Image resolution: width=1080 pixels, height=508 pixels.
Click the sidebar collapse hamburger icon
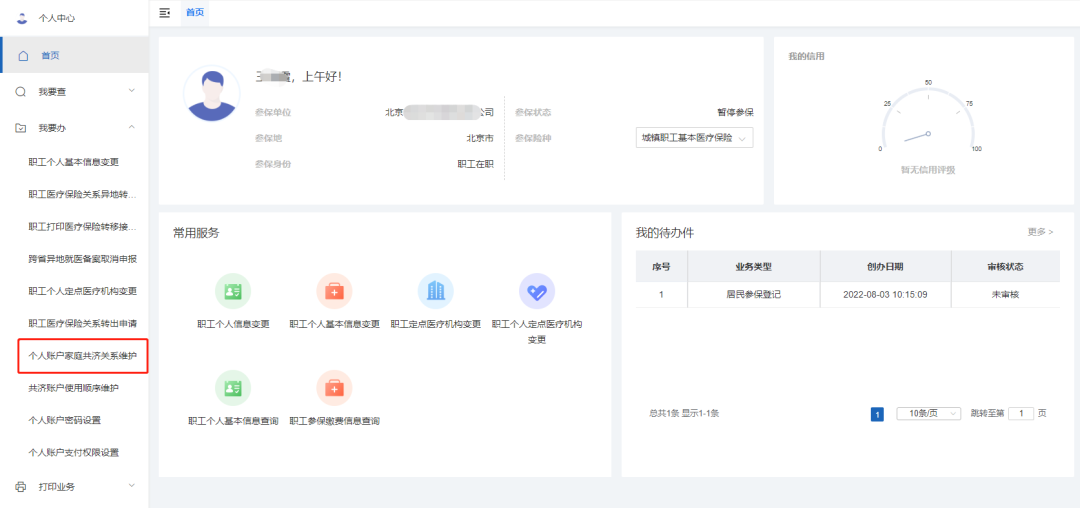point(165,12)
